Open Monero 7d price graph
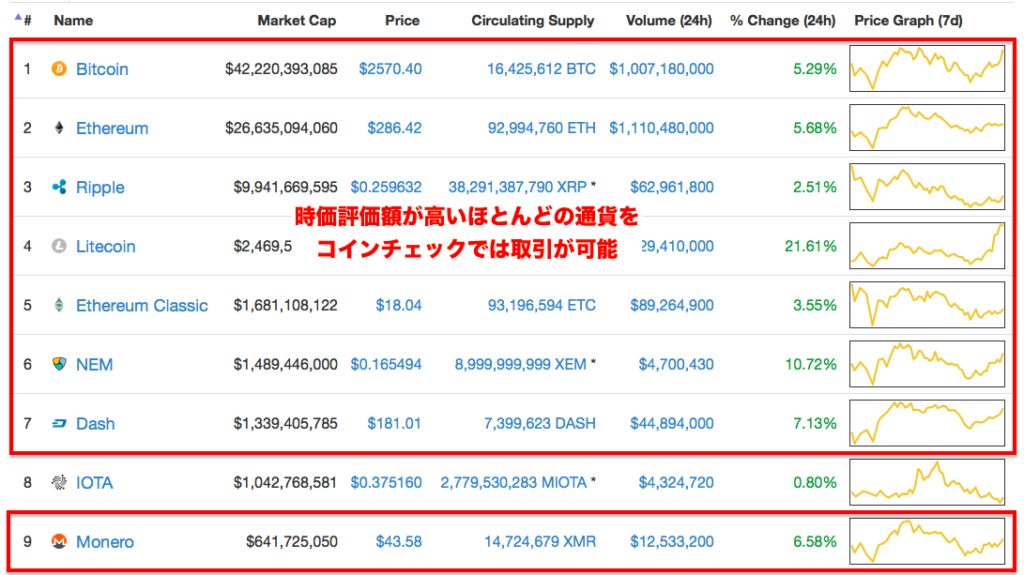 coord(927,542)
